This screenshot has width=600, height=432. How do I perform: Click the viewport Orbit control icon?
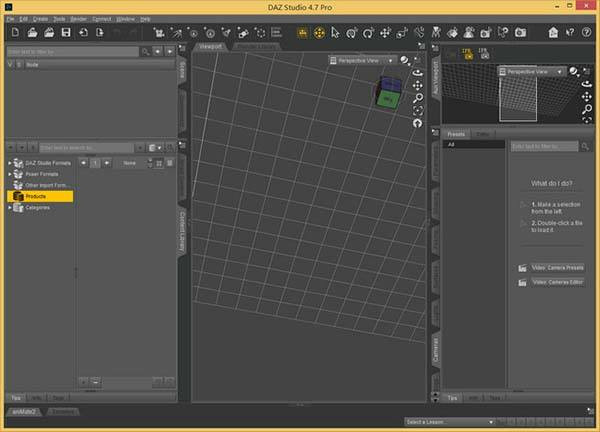click(x=417, y=73)
